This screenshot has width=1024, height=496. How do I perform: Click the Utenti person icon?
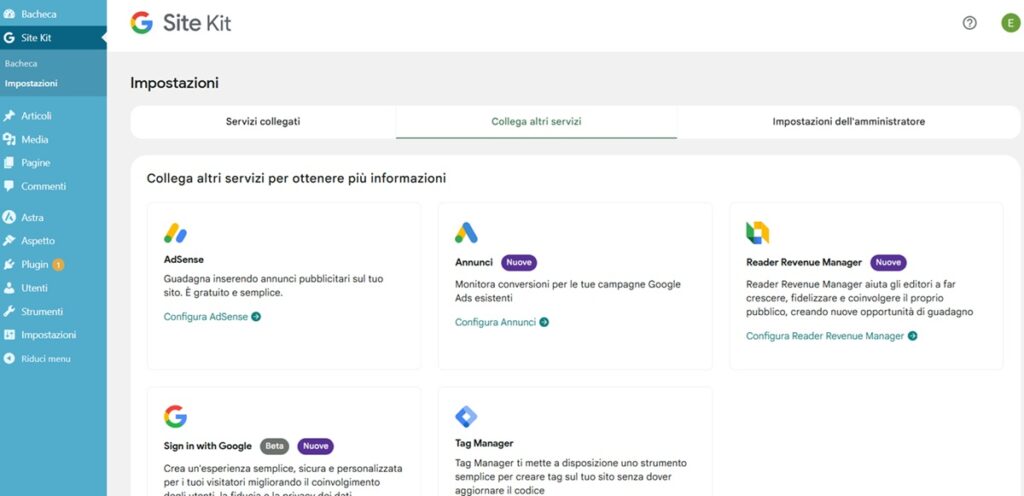point(9,288)
